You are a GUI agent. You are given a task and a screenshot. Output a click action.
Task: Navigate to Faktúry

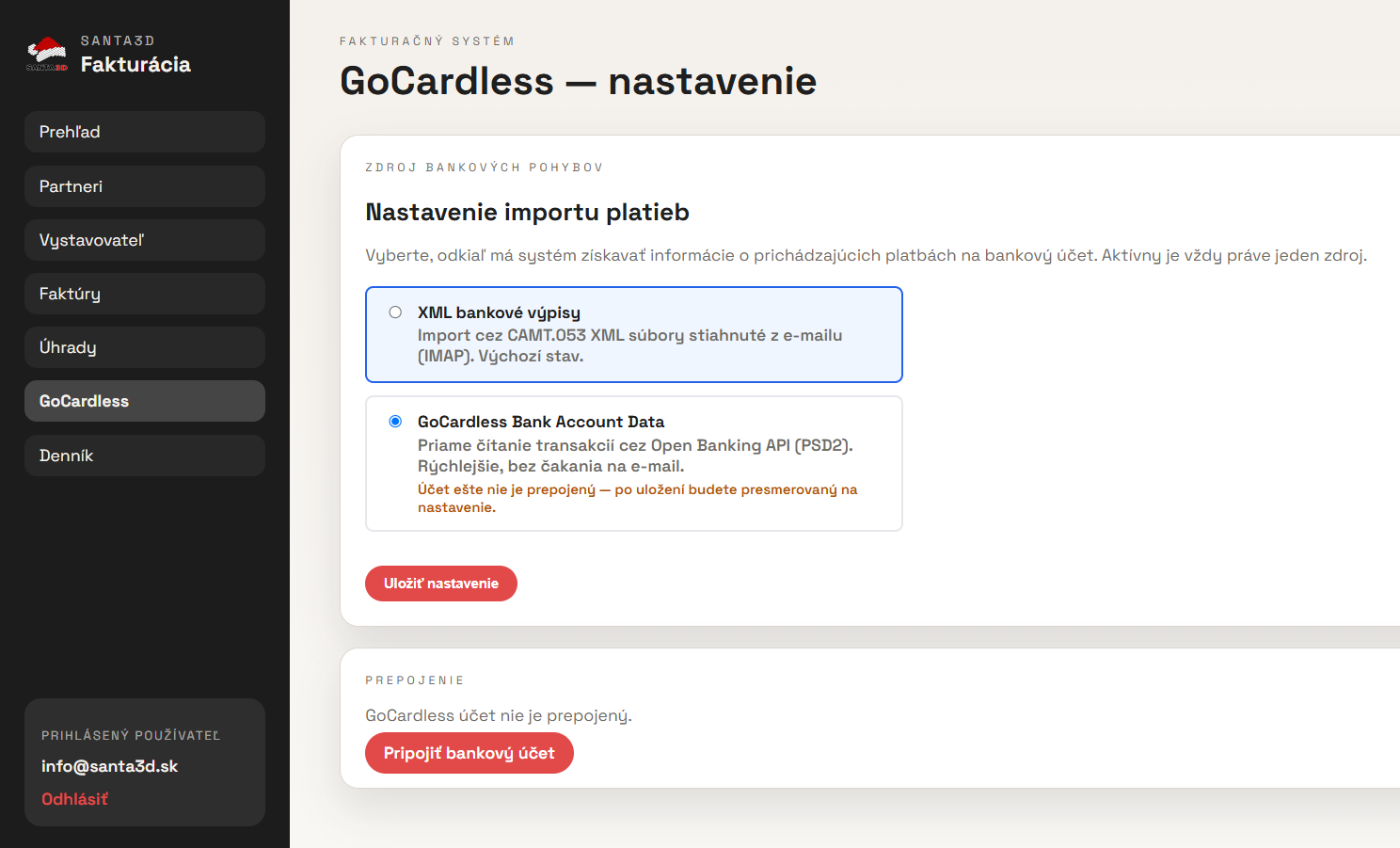[145, 294]
